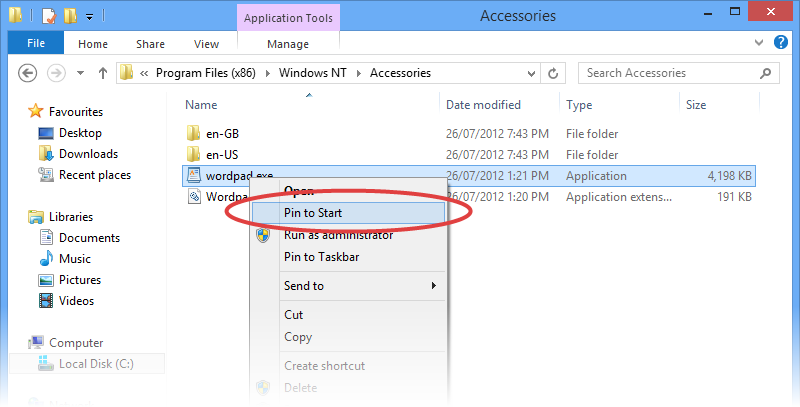The width and height of the screenshot is (800, 407).
Task: Choose Pin to Start from context menu
Action: tap(315, 213)
